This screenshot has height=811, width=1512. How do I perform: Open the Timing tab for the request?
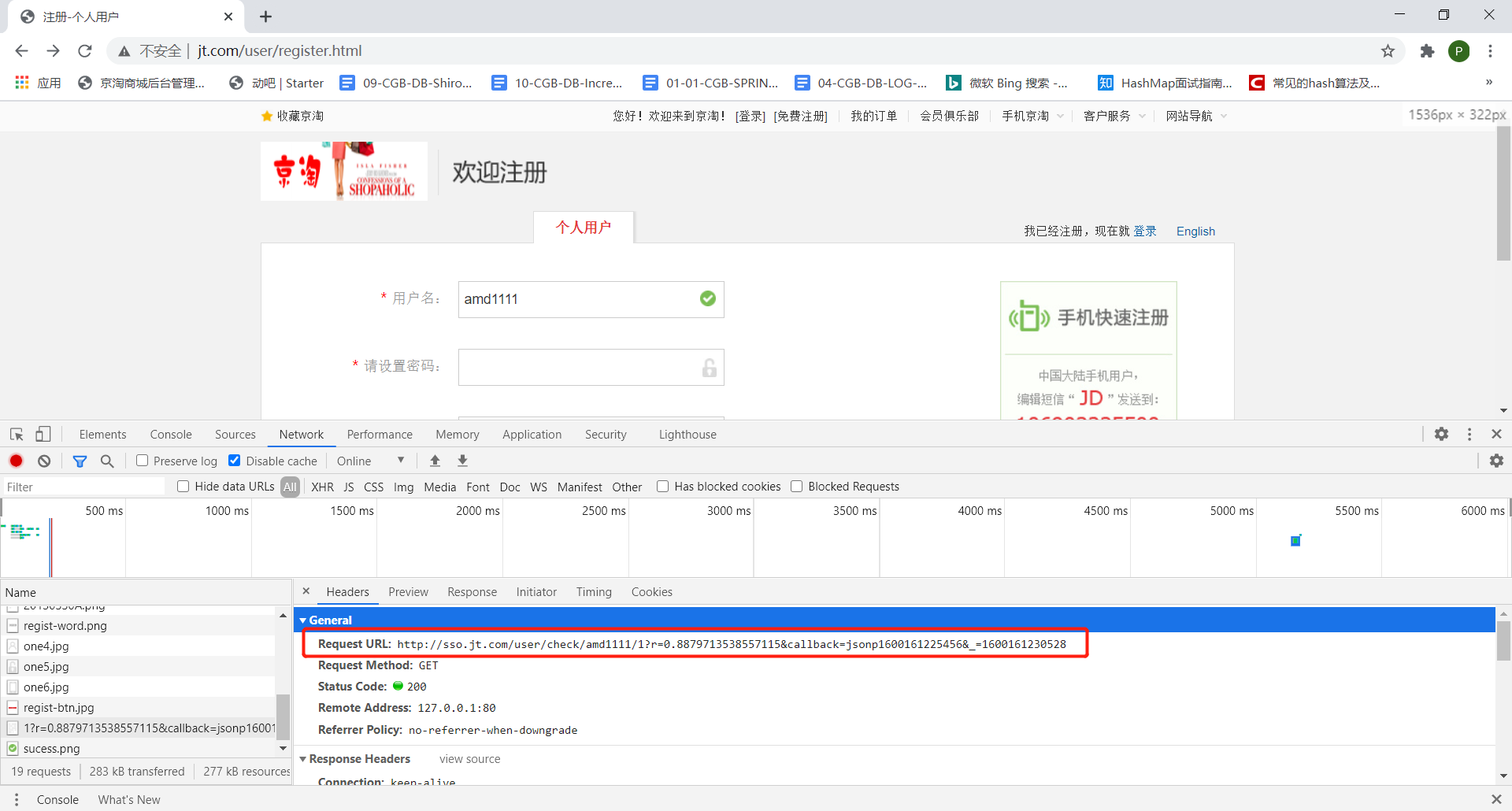coord(594,591)
